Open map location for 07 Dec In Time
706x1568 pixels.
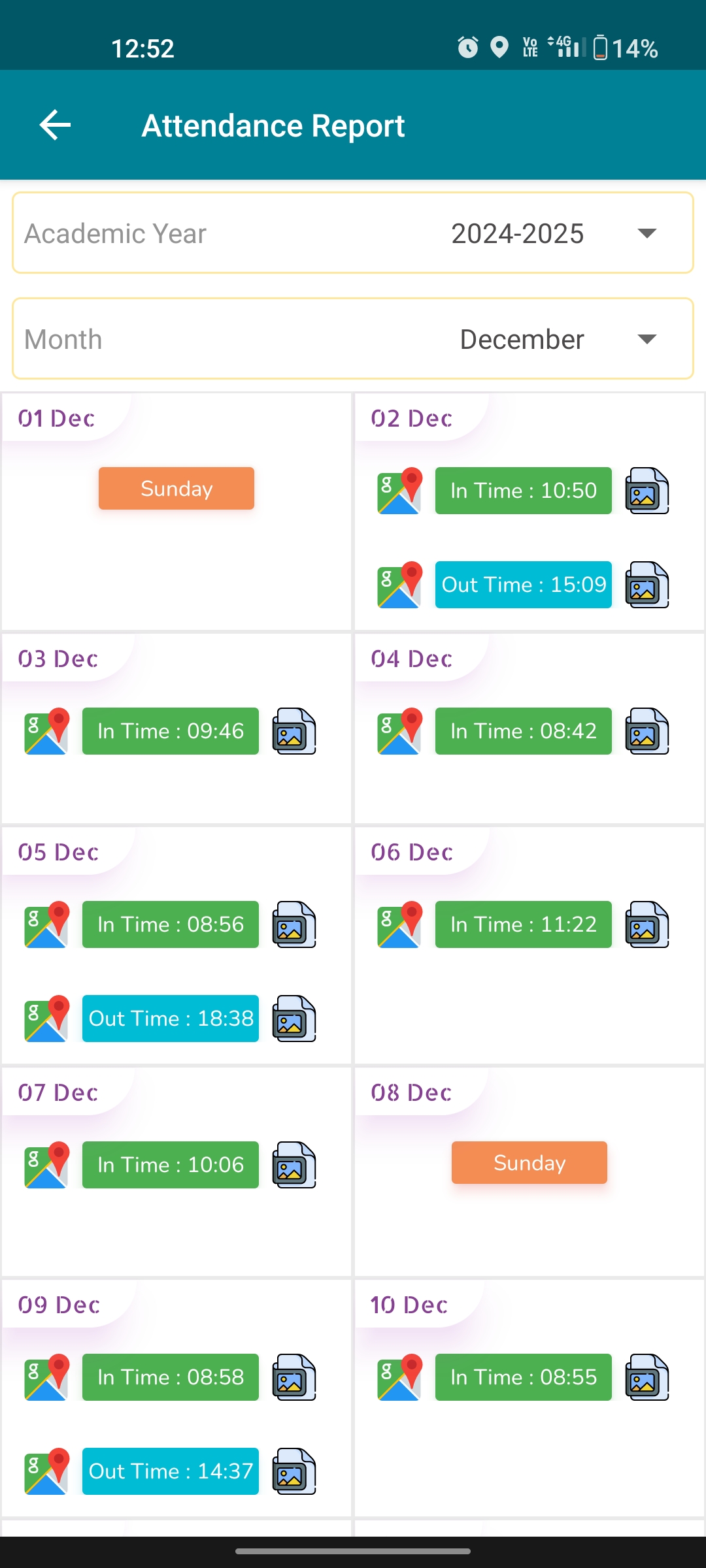pos(46,1165)
